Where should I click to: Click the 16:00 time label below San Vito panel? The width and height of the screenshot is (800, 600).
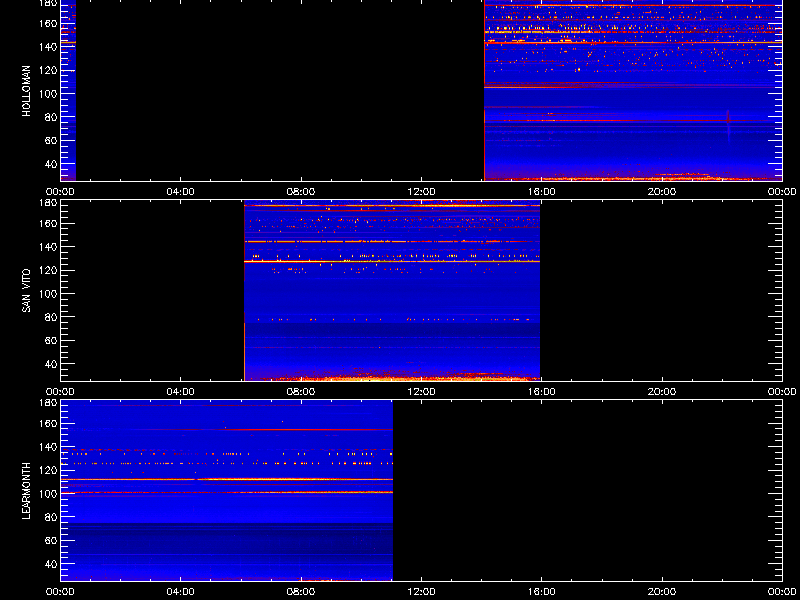point(541,392)
